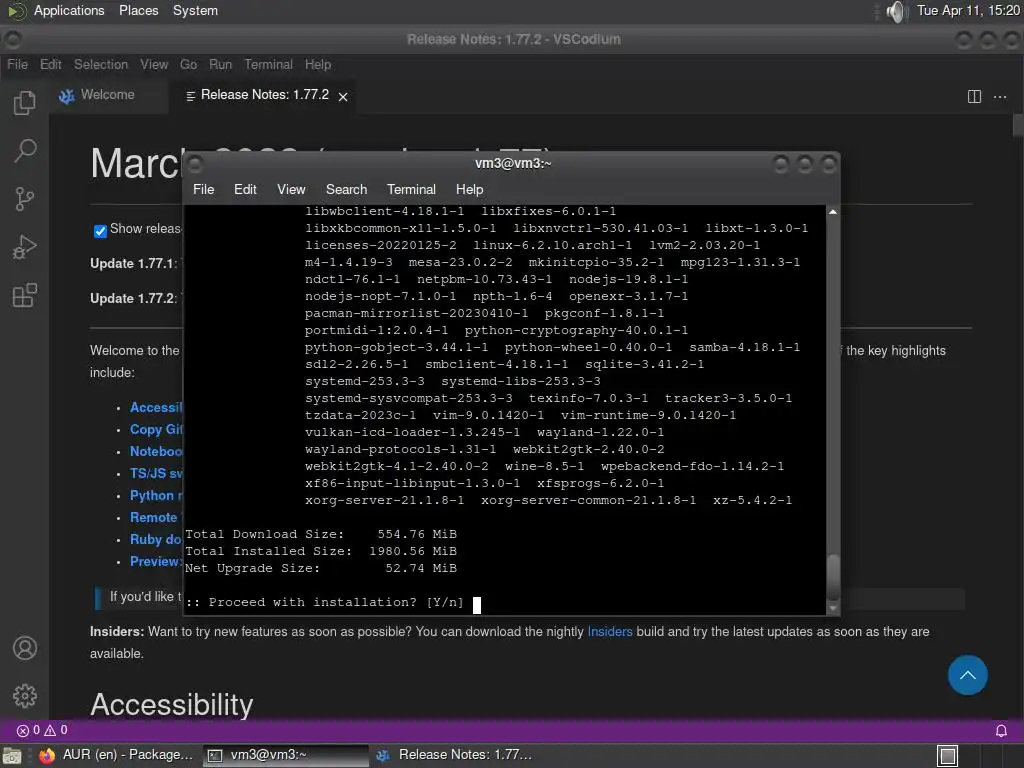Open VSCodium View menu

(154, 64)
